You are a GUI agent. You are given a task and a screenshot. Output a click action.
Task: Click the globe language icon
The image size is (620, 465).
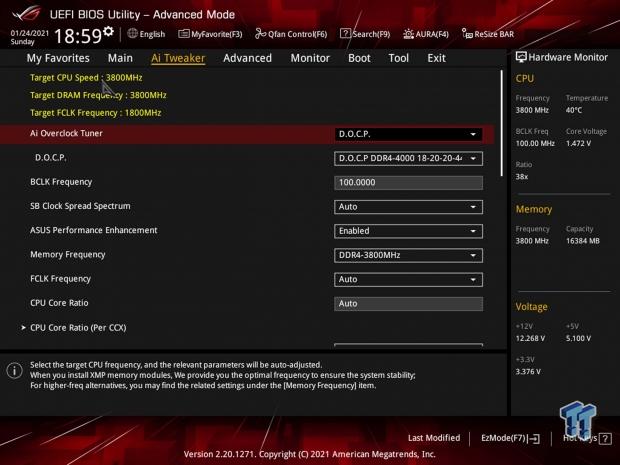point(132,34)
